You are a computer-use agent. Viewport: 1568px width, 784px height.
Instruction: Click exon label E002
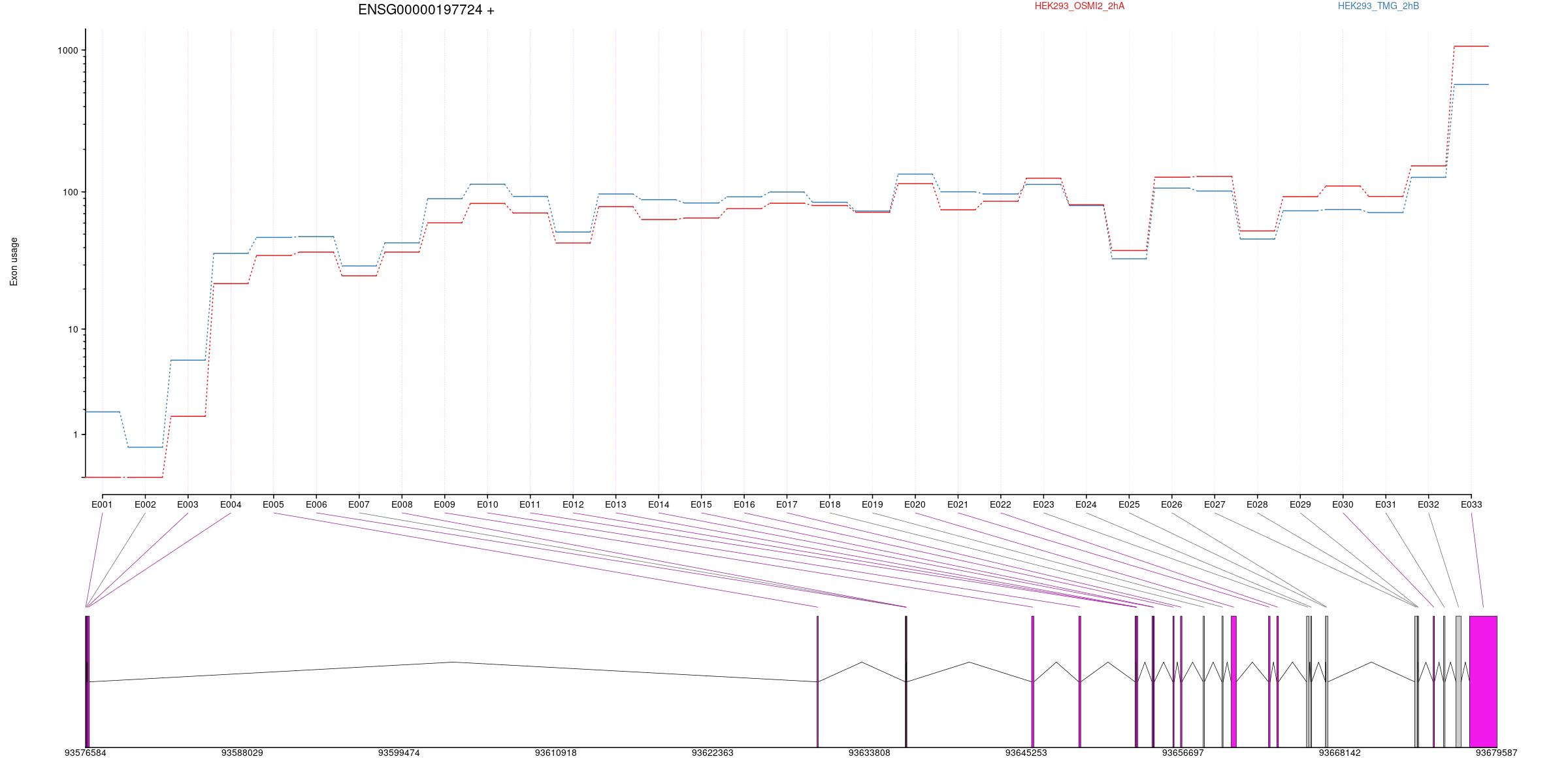pyautogui.click(x=145, y=504)
